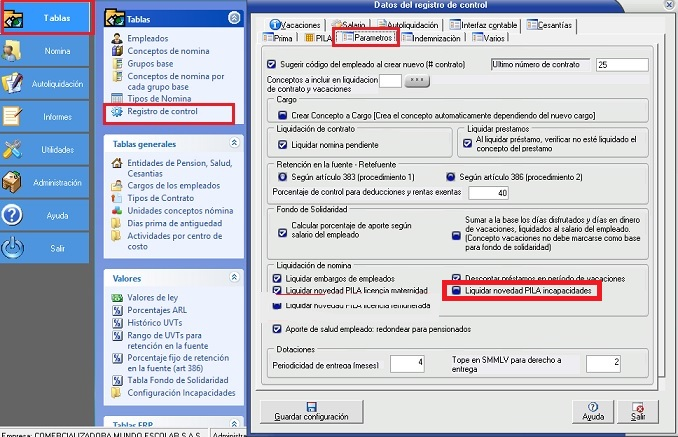Open the Informes sidebar icon
Viewport: 678px width, 437px height.
pyautogui.click(x=14, y=116)
